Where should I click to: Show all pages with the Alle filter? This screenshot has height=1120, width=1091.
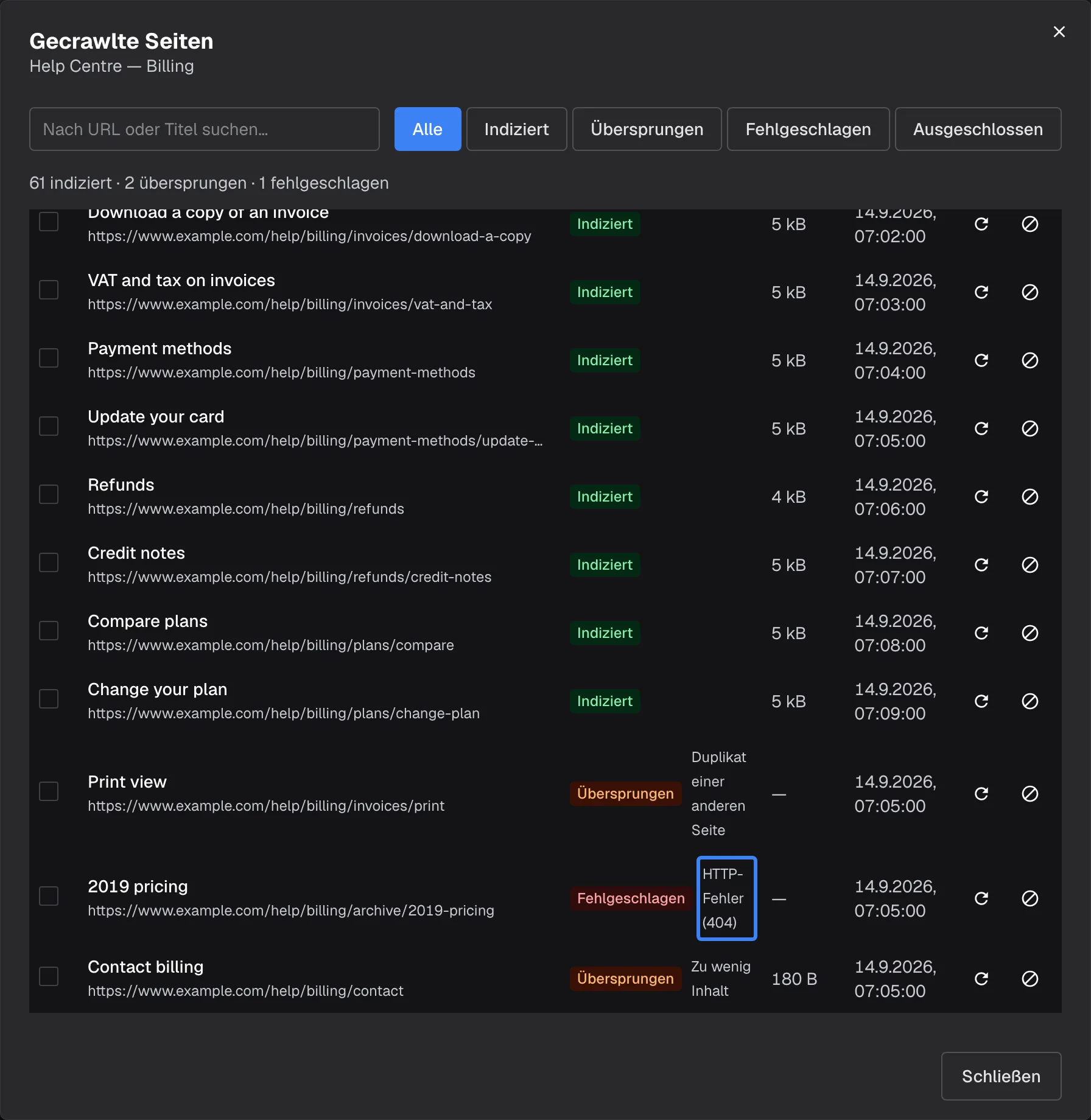[427, 129]
